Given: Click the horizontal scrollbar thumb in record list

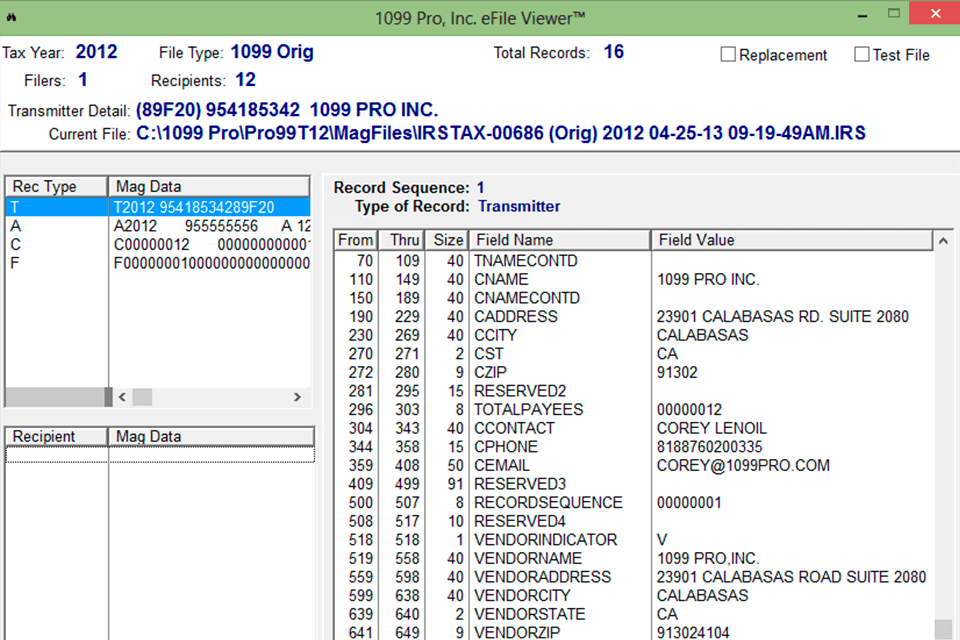Looking at the screenshot, I should pyautogui.click(x=142, y=397).
